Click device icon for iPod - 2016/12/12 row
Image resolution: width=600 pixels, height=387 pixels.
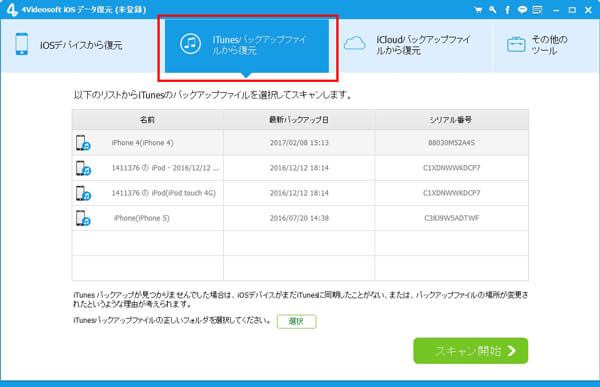click(83, 168)
